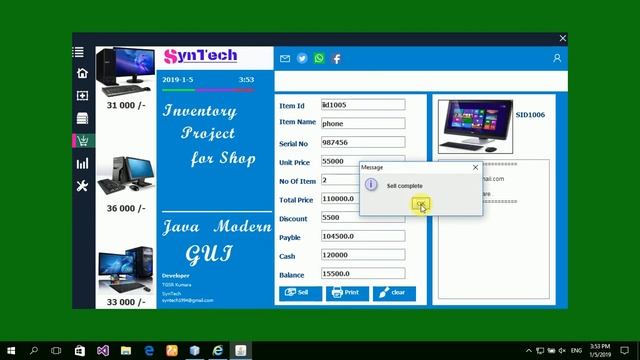This screenshot has height=360, width=640.
Task: Click the clear button
Action: [x=394, y=293]
